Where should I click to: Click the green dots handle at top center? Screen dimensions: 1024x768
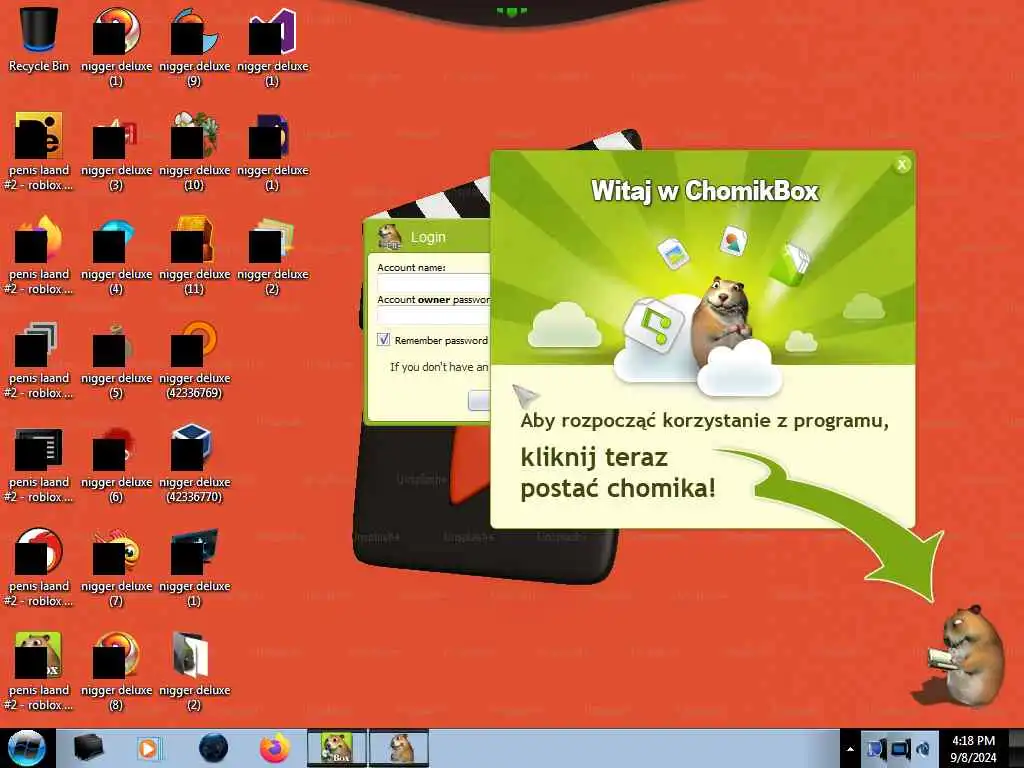click(x=511, y=11)
